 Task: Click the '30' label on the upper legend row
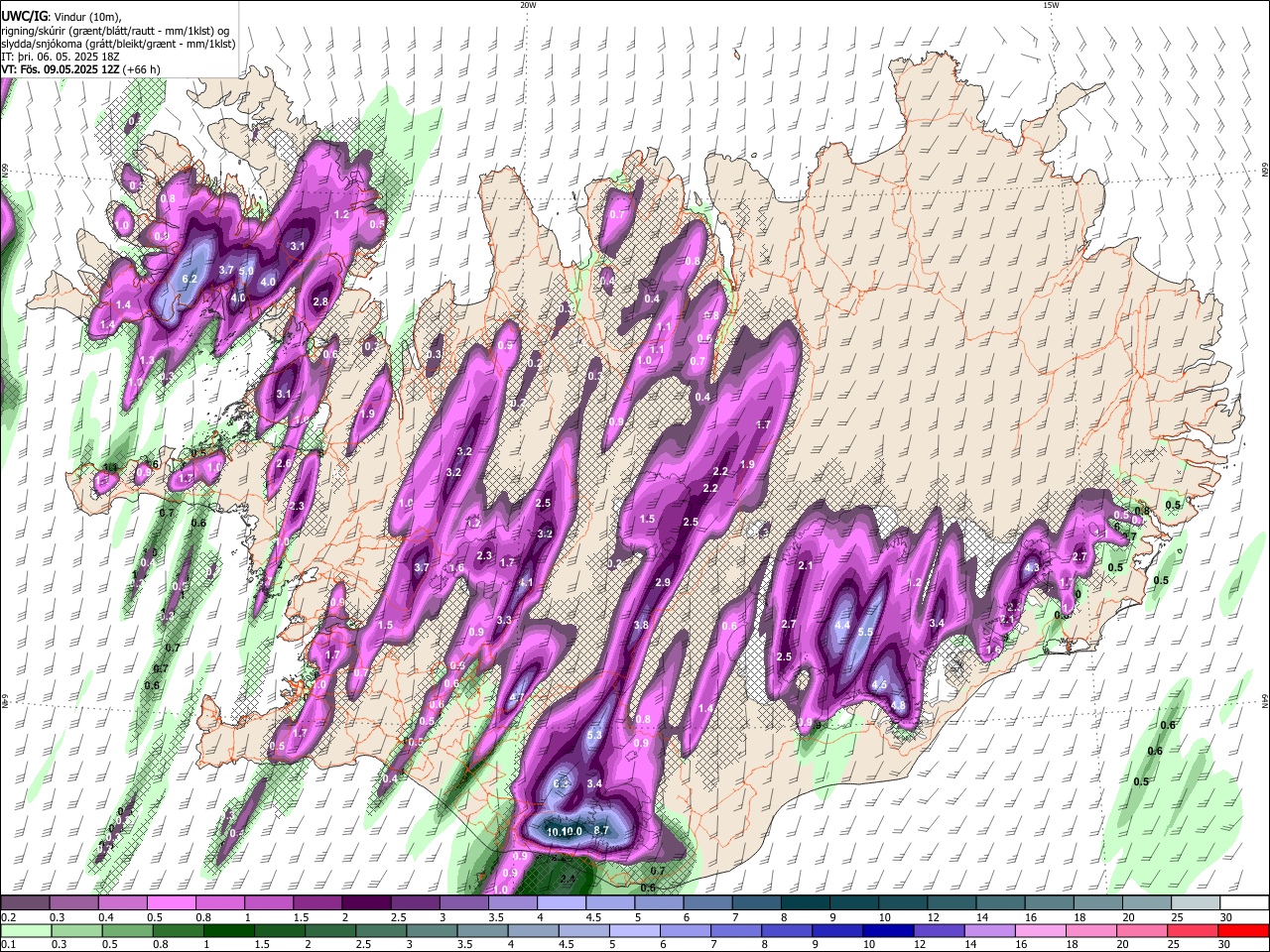click(x=1226, y=917)
